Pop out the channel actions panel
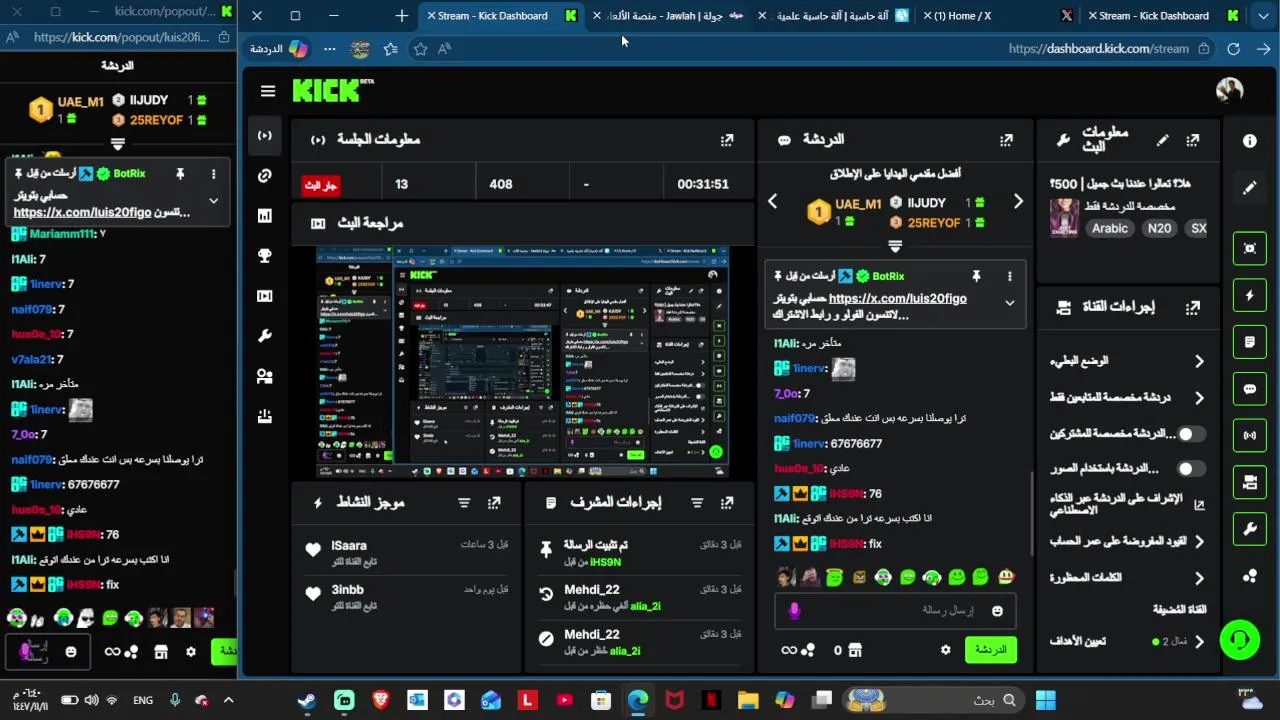 (x=1192, y=308)
